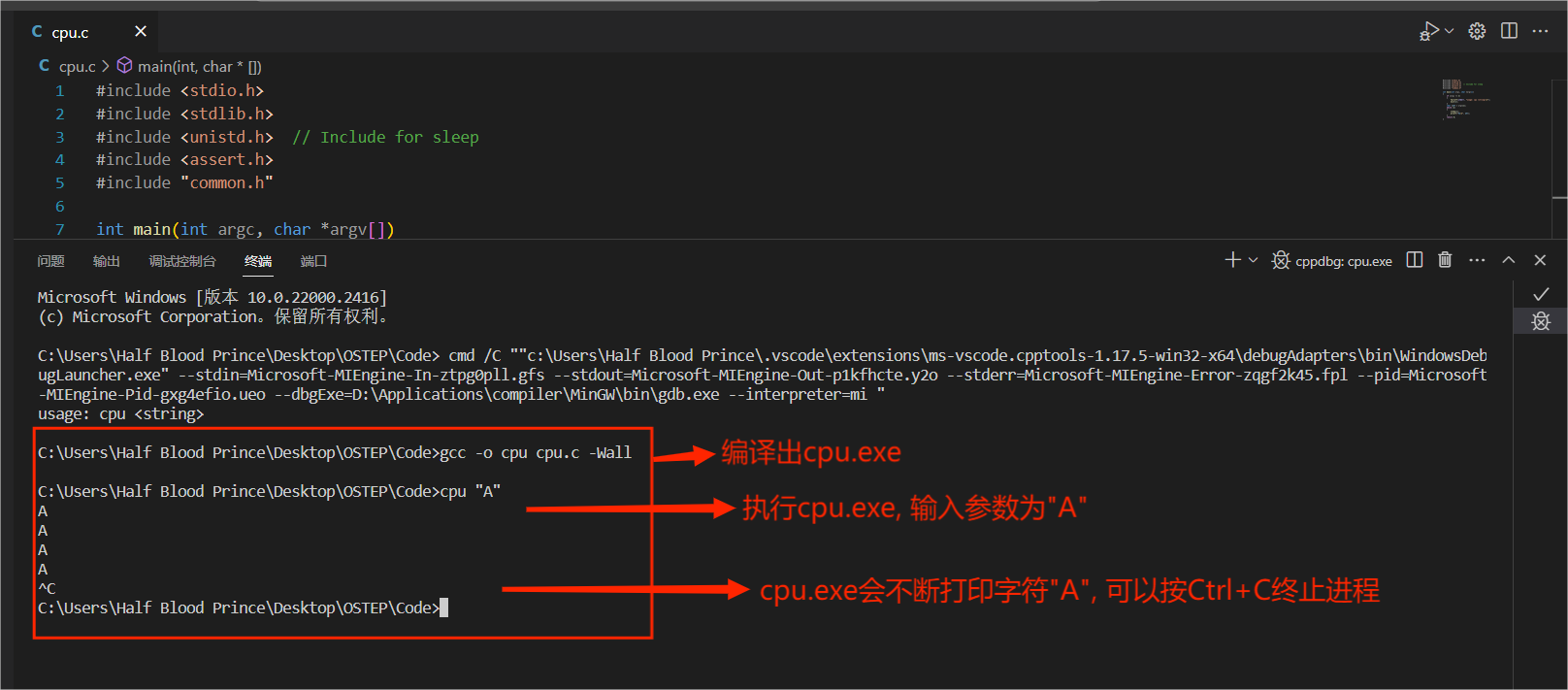Maximize the panel with the chevron up

(1509, 260)
